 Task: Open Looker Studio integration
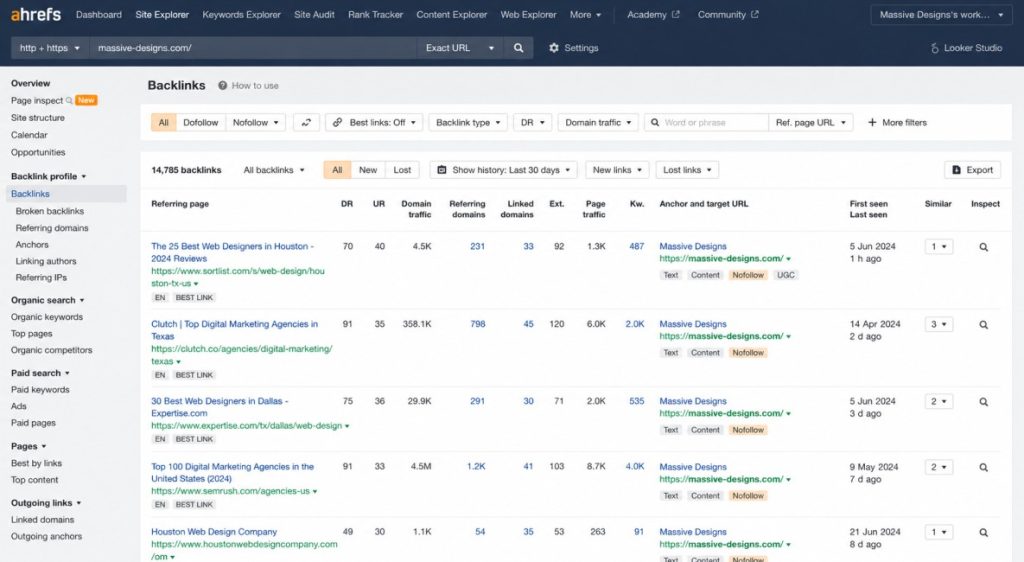966,48
